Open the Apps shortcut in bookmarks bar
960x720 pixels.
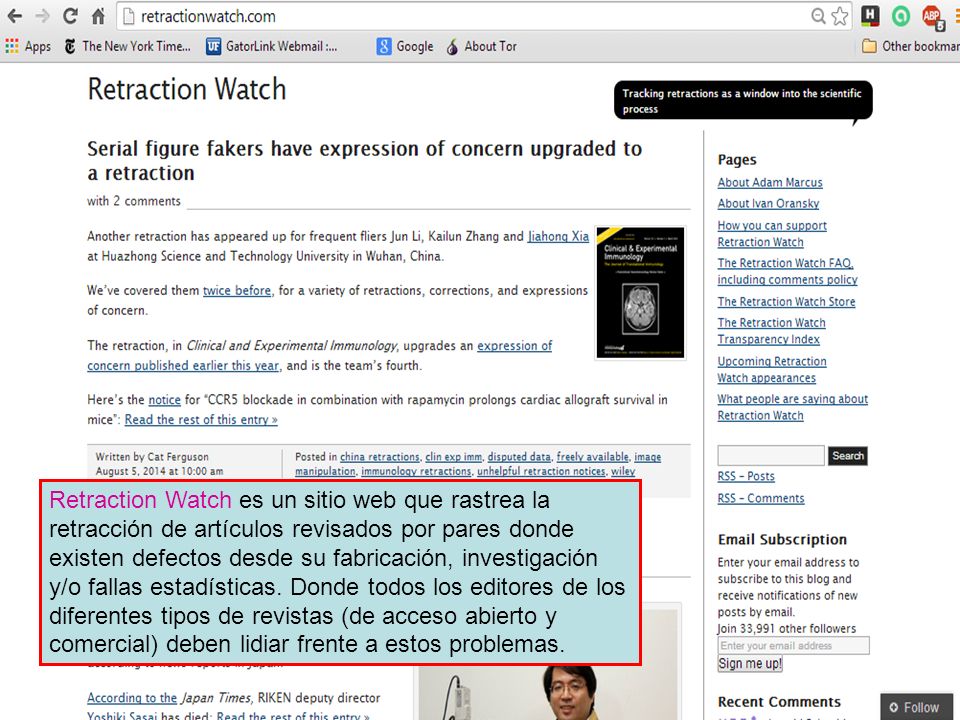(28, 47)
